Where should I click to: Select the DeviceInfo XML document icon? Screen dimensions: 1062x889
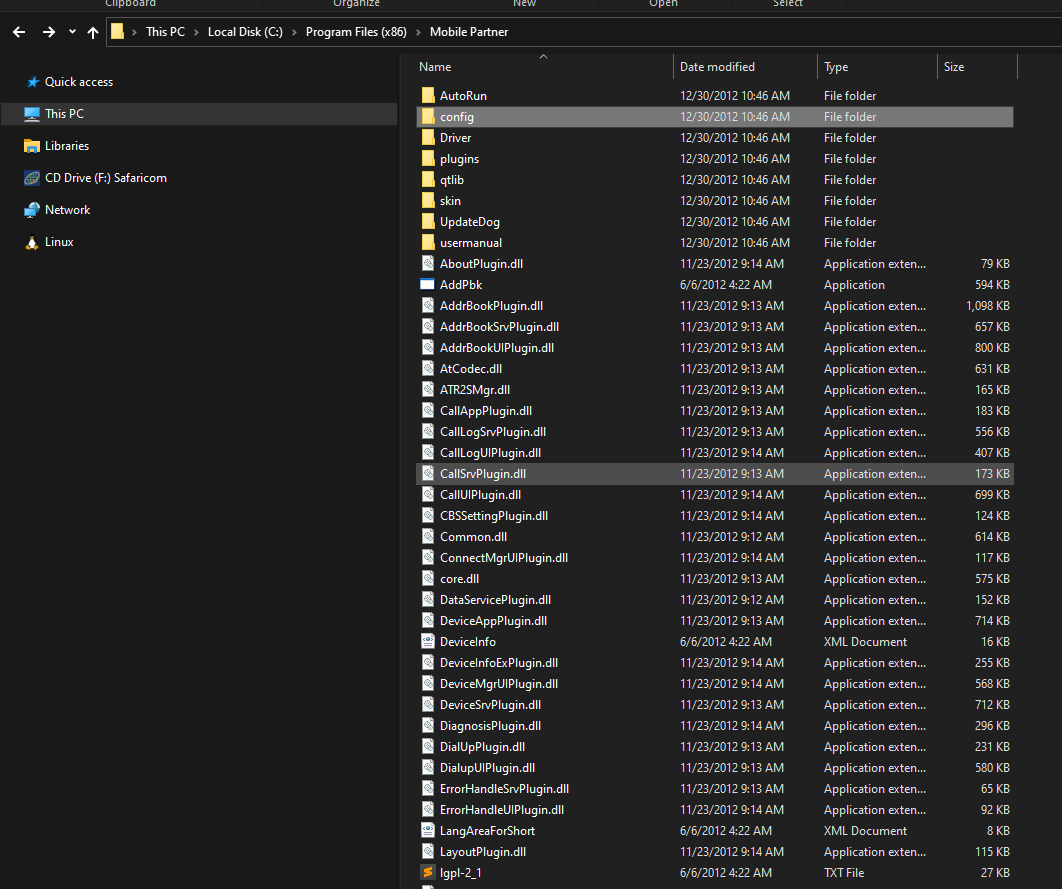pyautogui.click(x=428, y=641)
